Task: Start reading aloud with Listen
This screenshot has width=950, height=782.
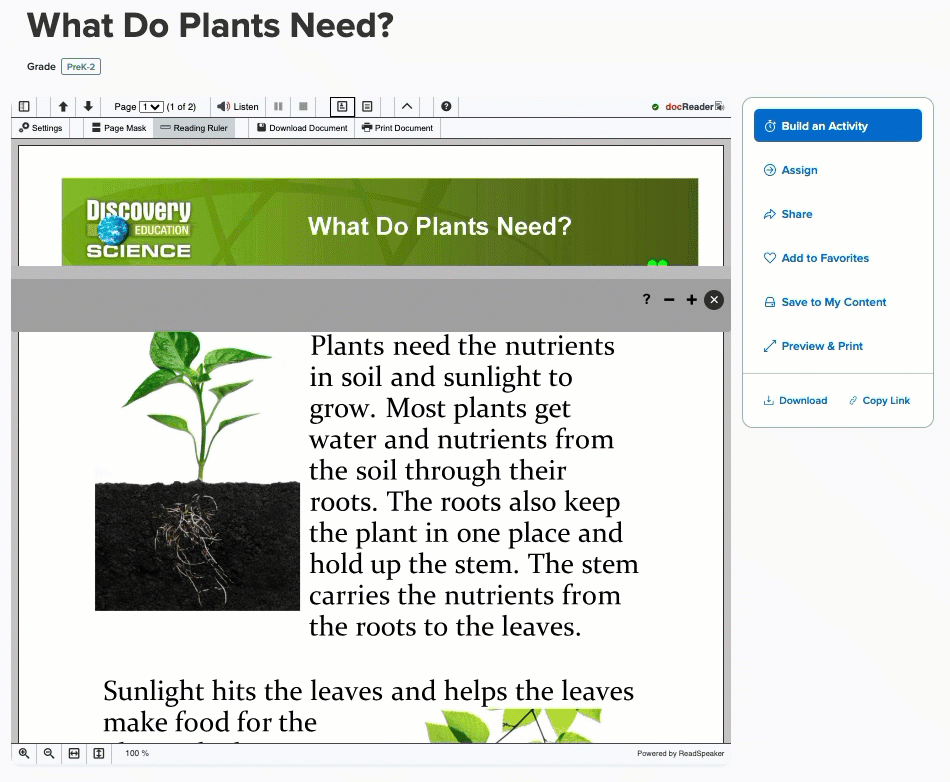Action: pyautogui.click(x=238, y=107)
